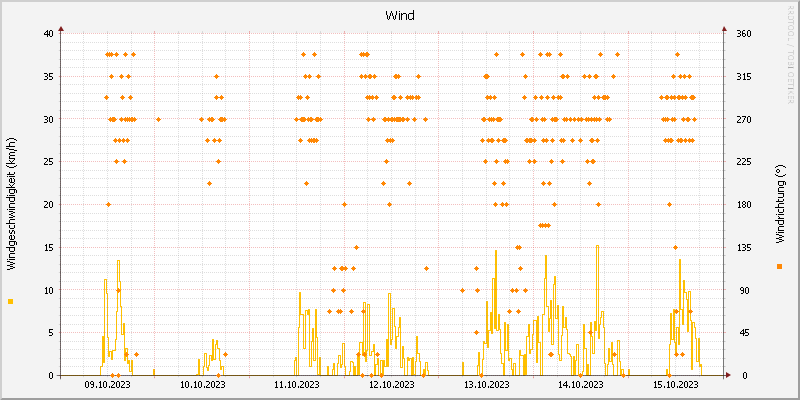Click the left axis value 15
The image size is (800, 400).
pos(48,247)
